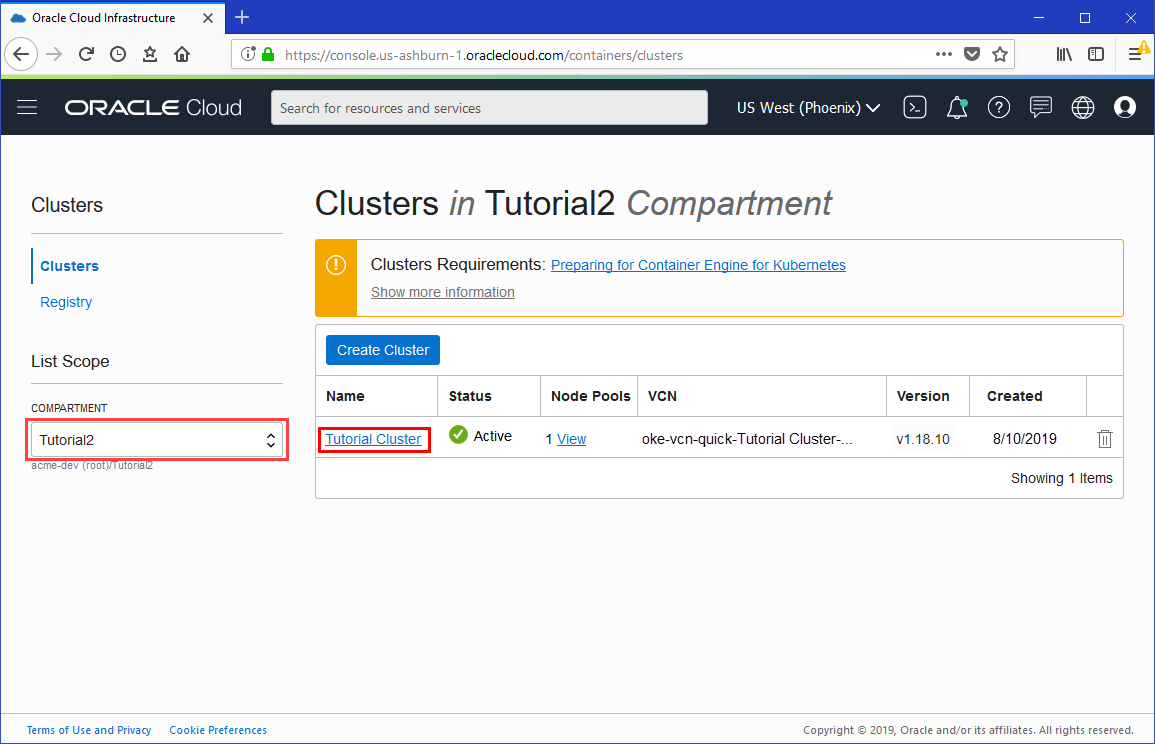
Task: Click the Pocket save icon in address bar
Action: click(x=972, y=55)
